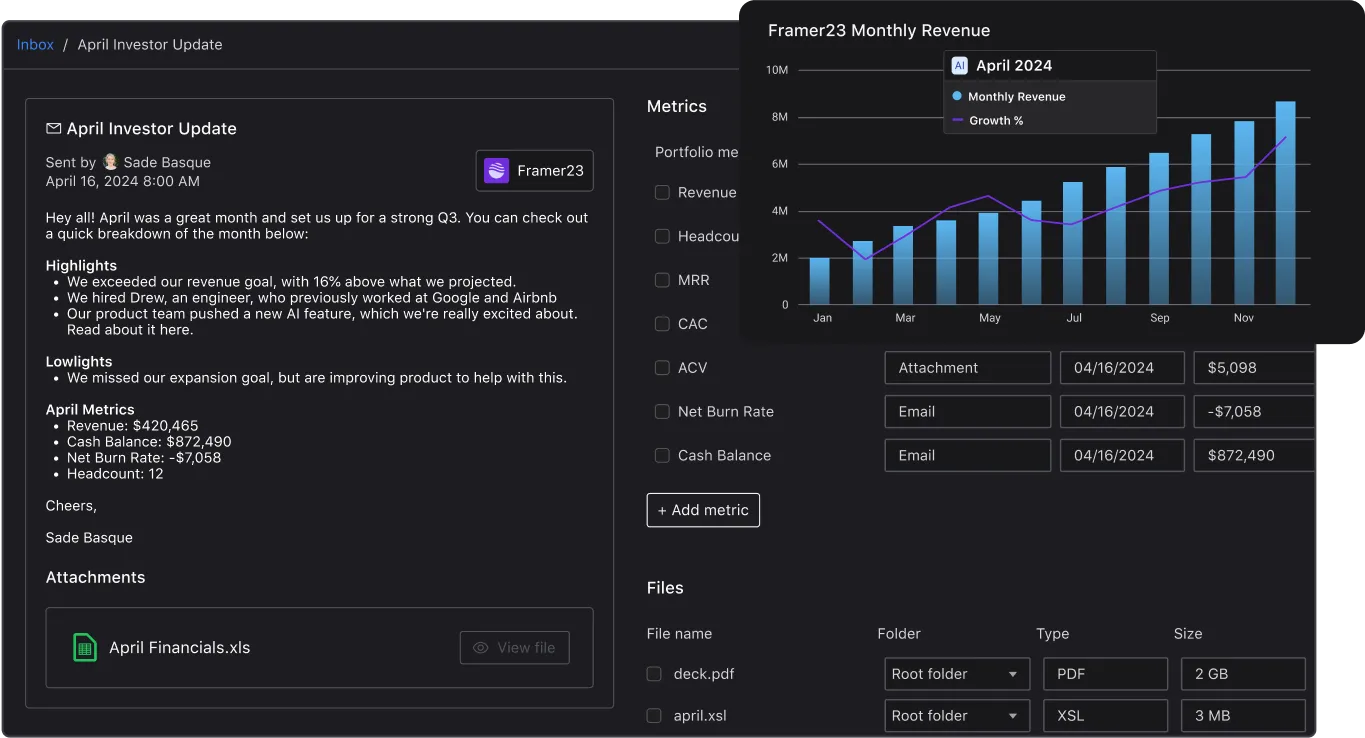The width and height of the screenshot is (1365, 738).
Task: Check the Revenue metric checkbox
Action: pos(662,193)
